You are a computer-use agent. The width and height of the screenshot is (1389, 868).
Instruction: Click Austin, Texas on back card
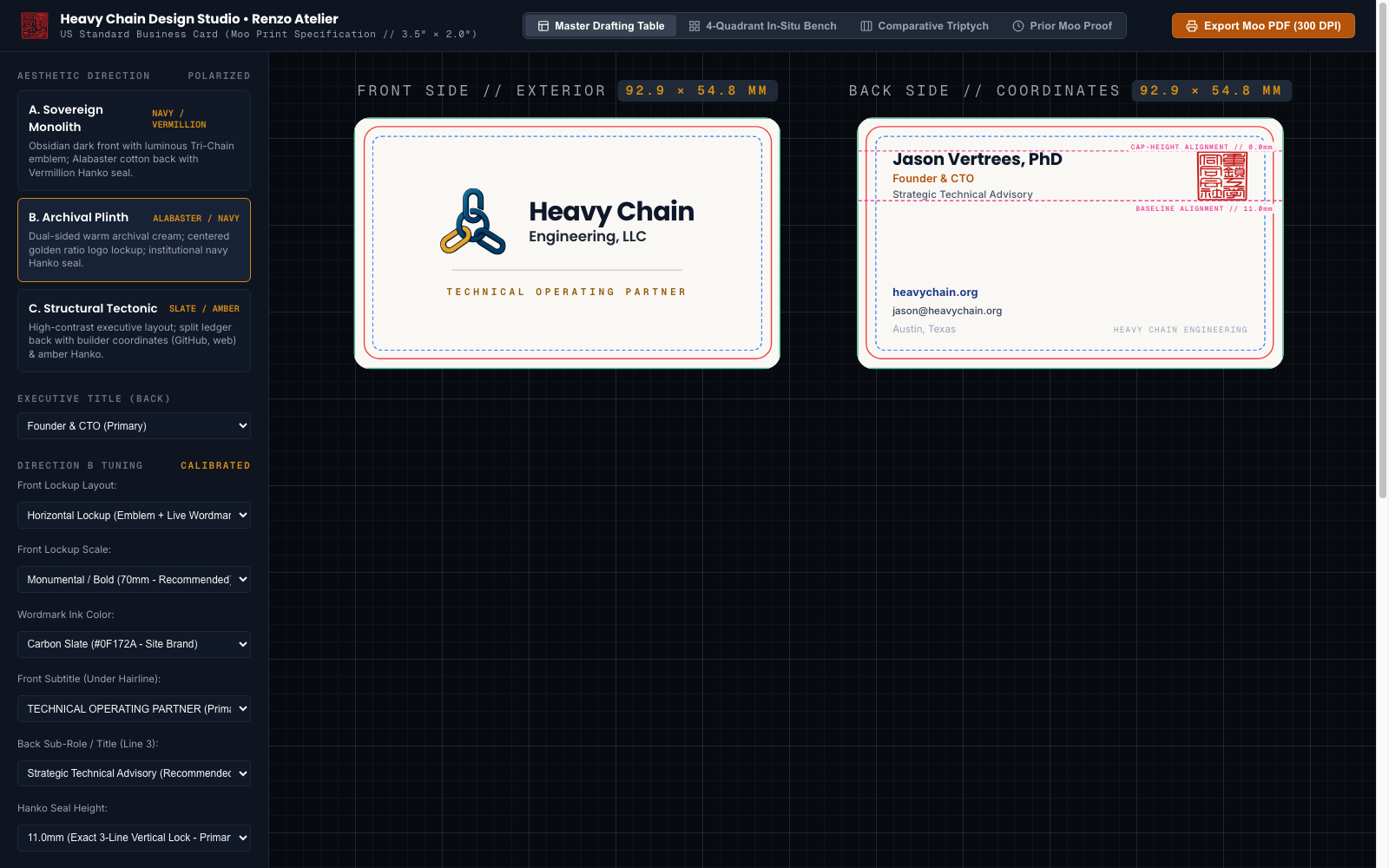click(x=924, y=330)
